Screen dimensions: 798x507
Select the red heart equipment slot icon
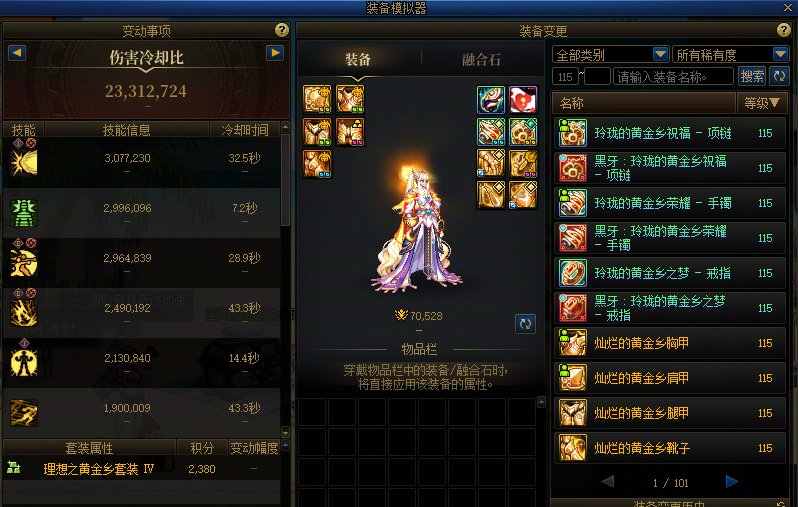pos(523,99)
